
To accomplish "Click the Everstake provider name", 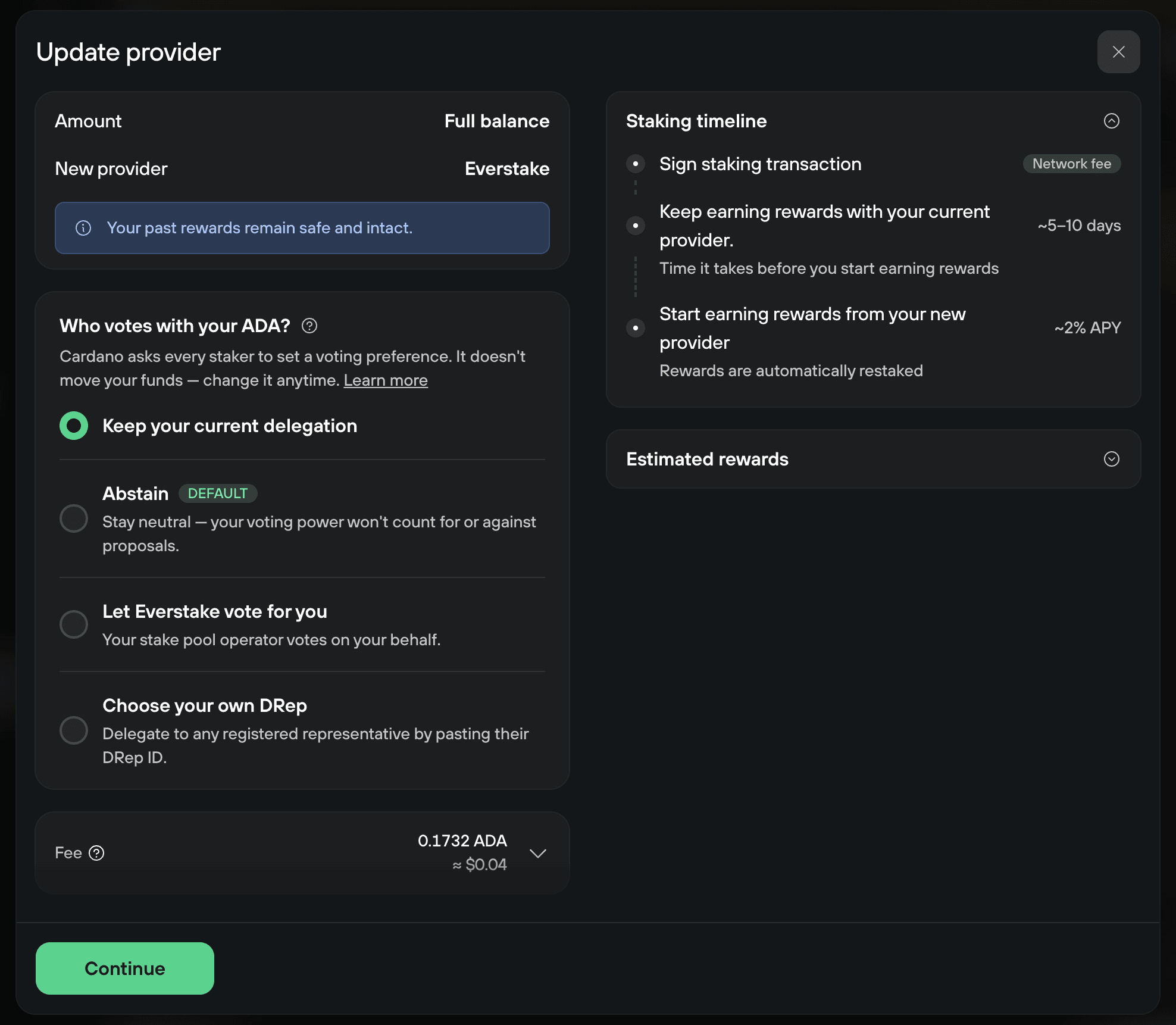I will pos(507,168).
